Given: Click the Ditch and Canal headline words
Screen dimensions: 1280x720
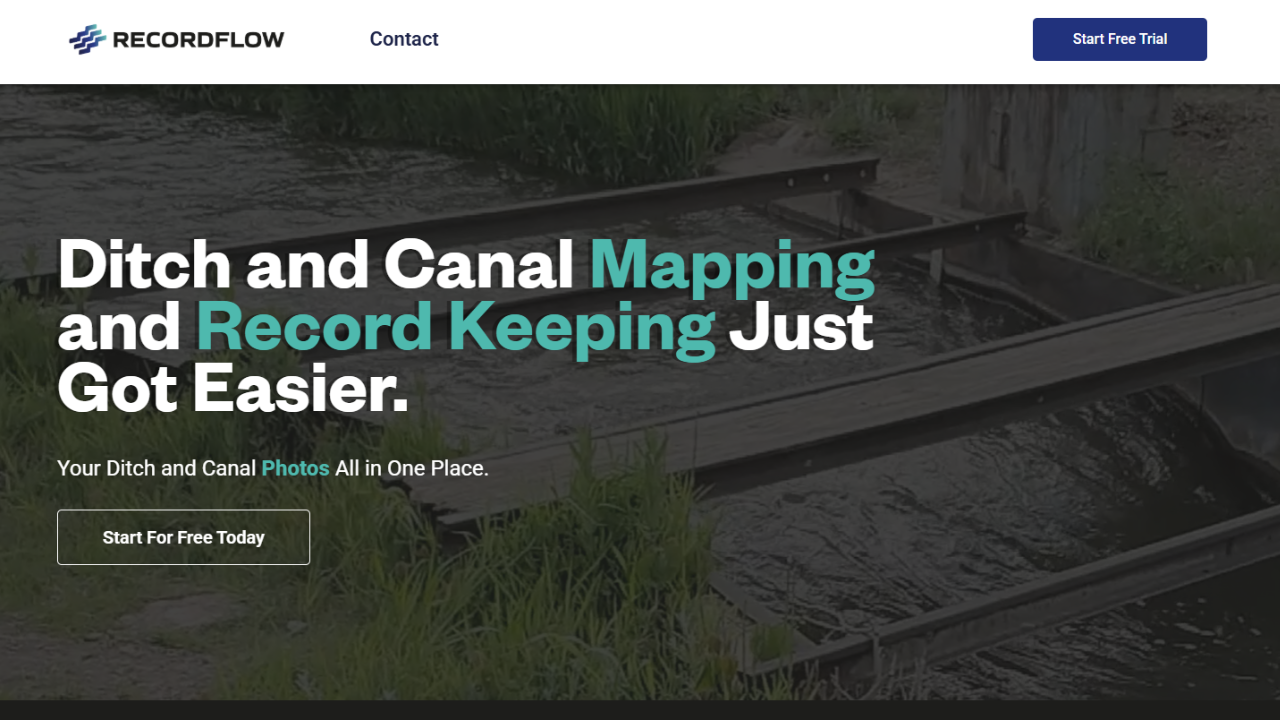Looking at the screenshot, I should 316,266.
